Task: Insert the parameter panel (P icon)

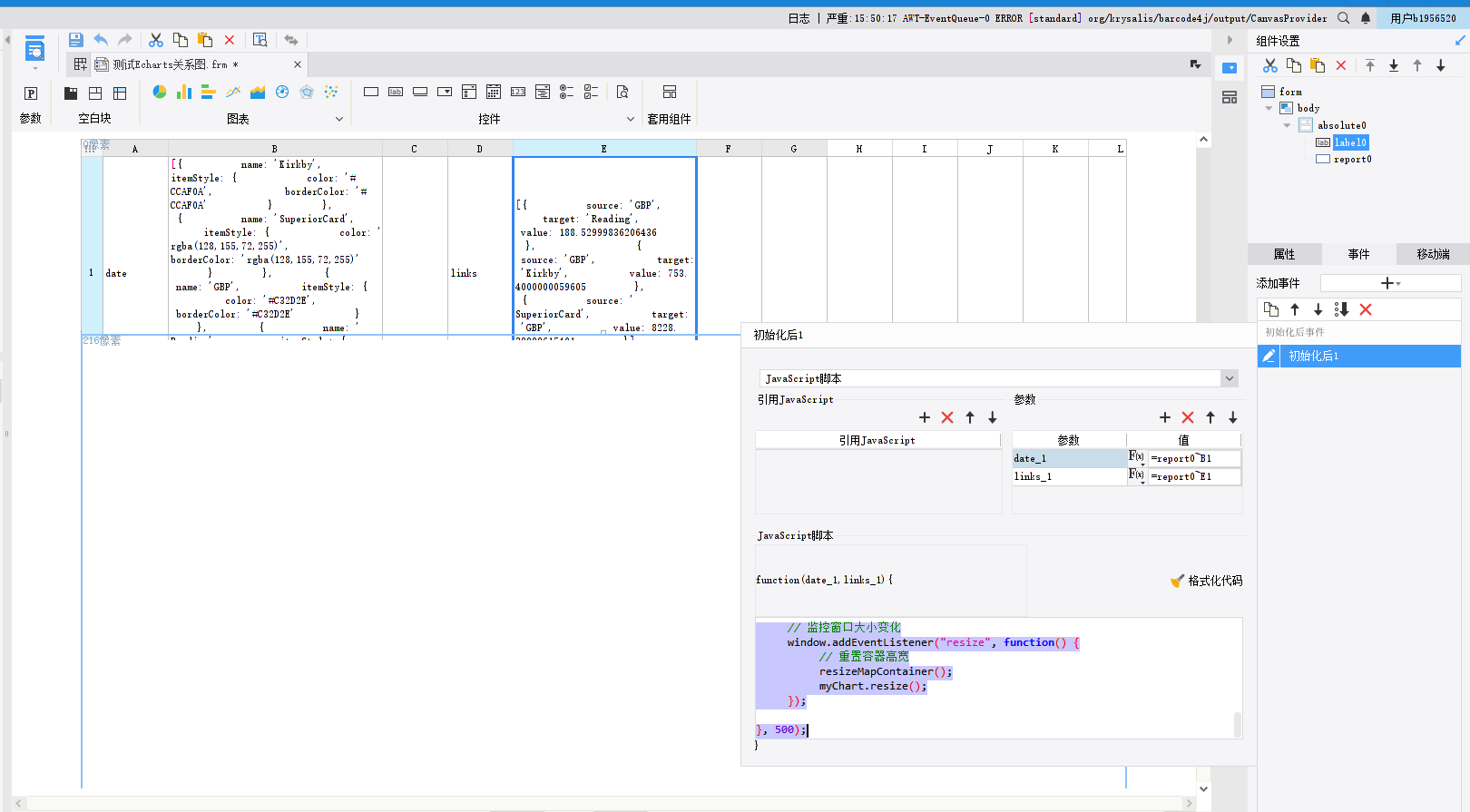Action: 31,93
